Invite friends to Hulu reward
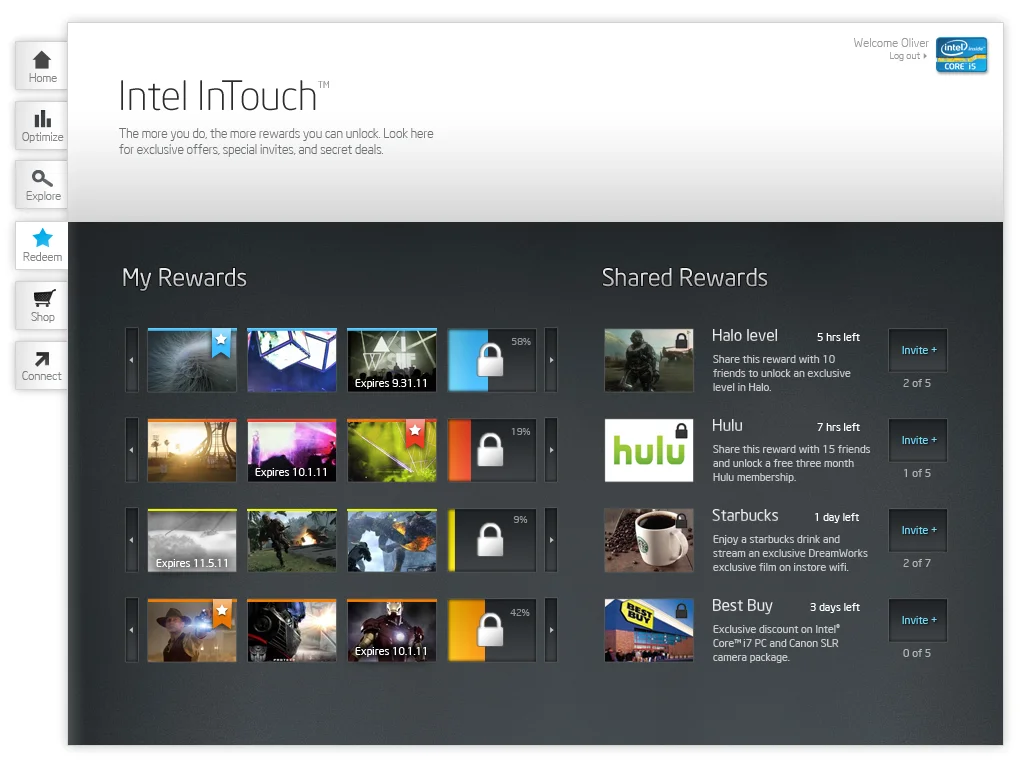 [918, 440]
